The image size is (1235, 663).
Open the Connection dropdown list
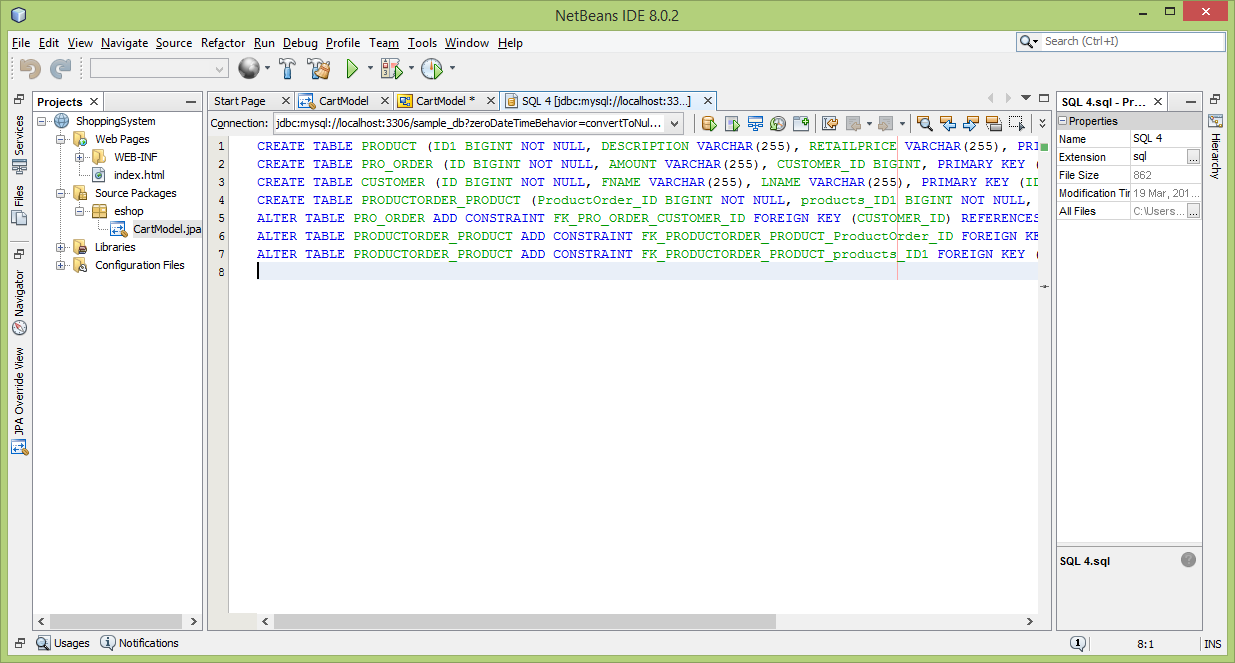pyautogui.click(x=674, y=123)
